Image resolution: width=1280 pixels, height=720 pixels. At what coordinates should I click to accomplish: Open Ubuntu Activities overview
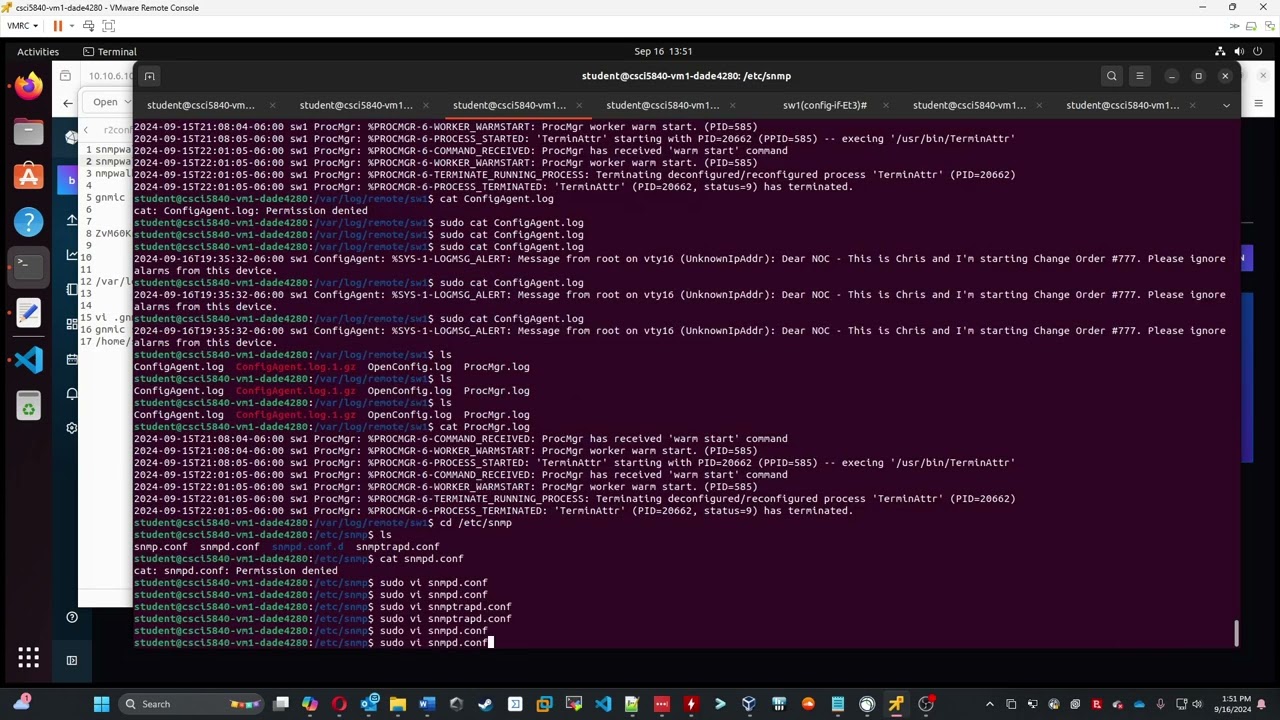point(38,51)
